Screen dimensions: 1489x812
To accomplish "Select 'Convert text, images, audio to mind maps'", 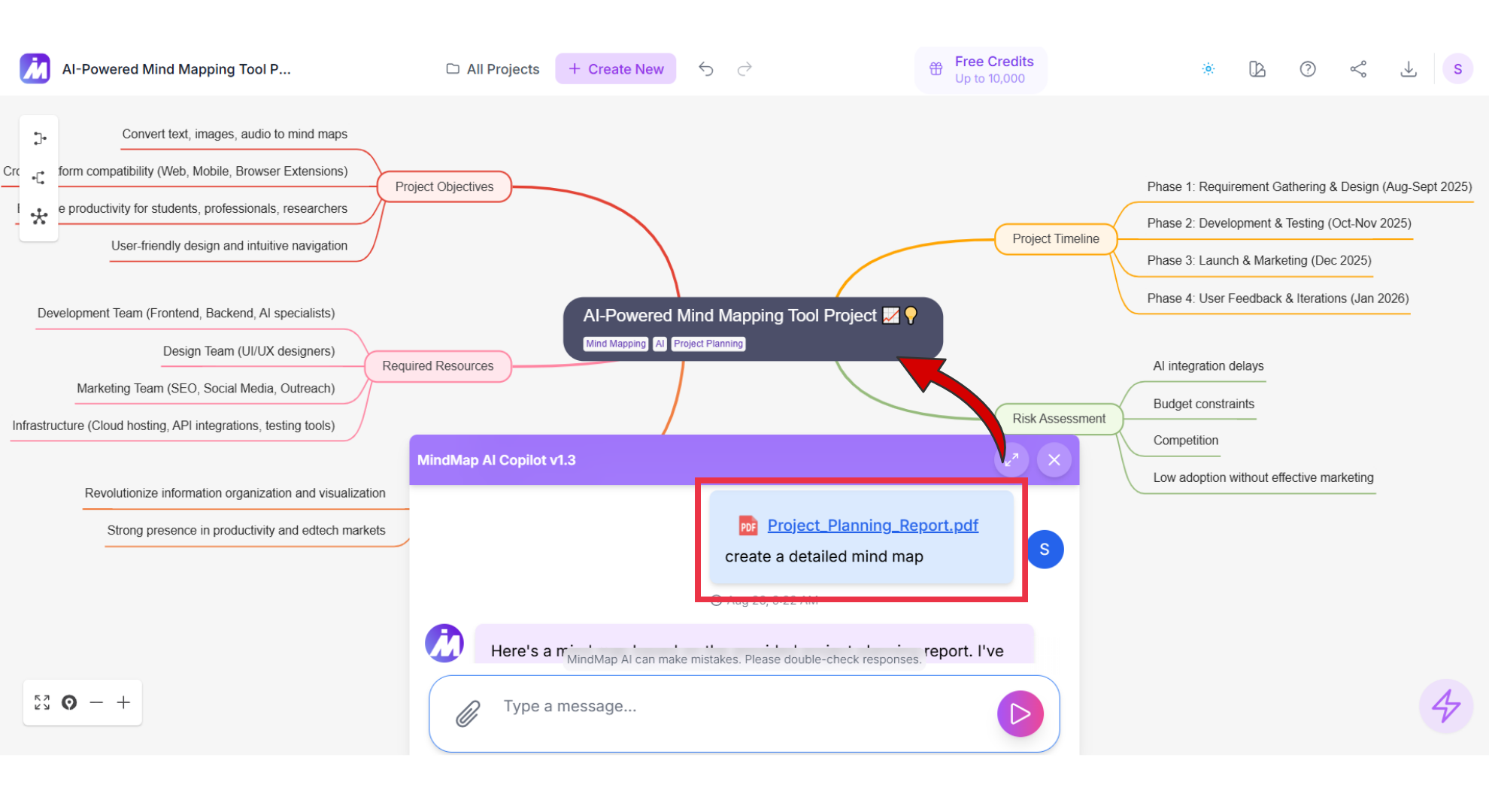I will [x=235, y=134].
